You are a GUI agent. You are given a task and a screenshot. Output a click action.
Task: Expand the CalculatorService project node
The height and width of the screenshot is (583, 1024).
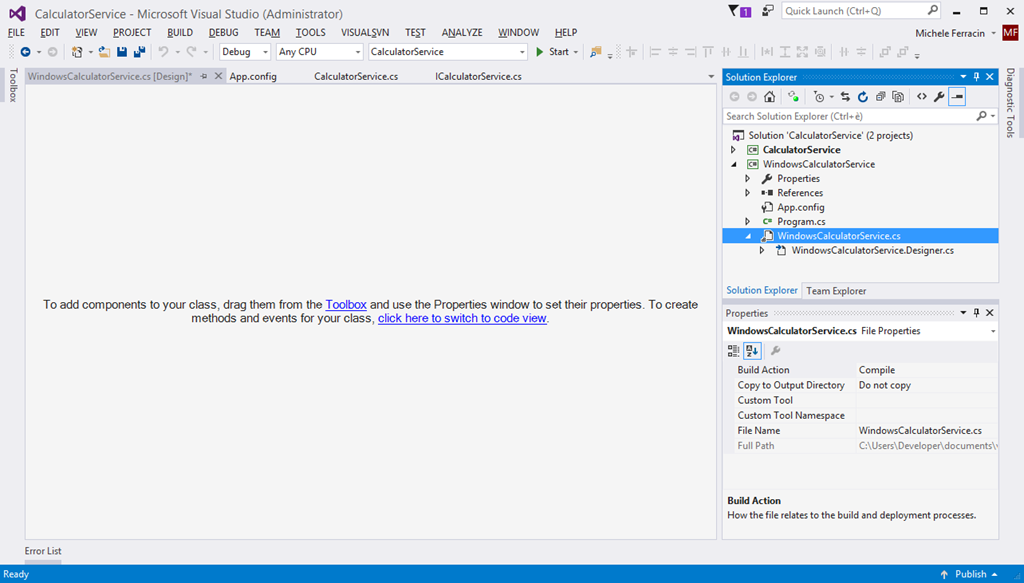point(733,150)
